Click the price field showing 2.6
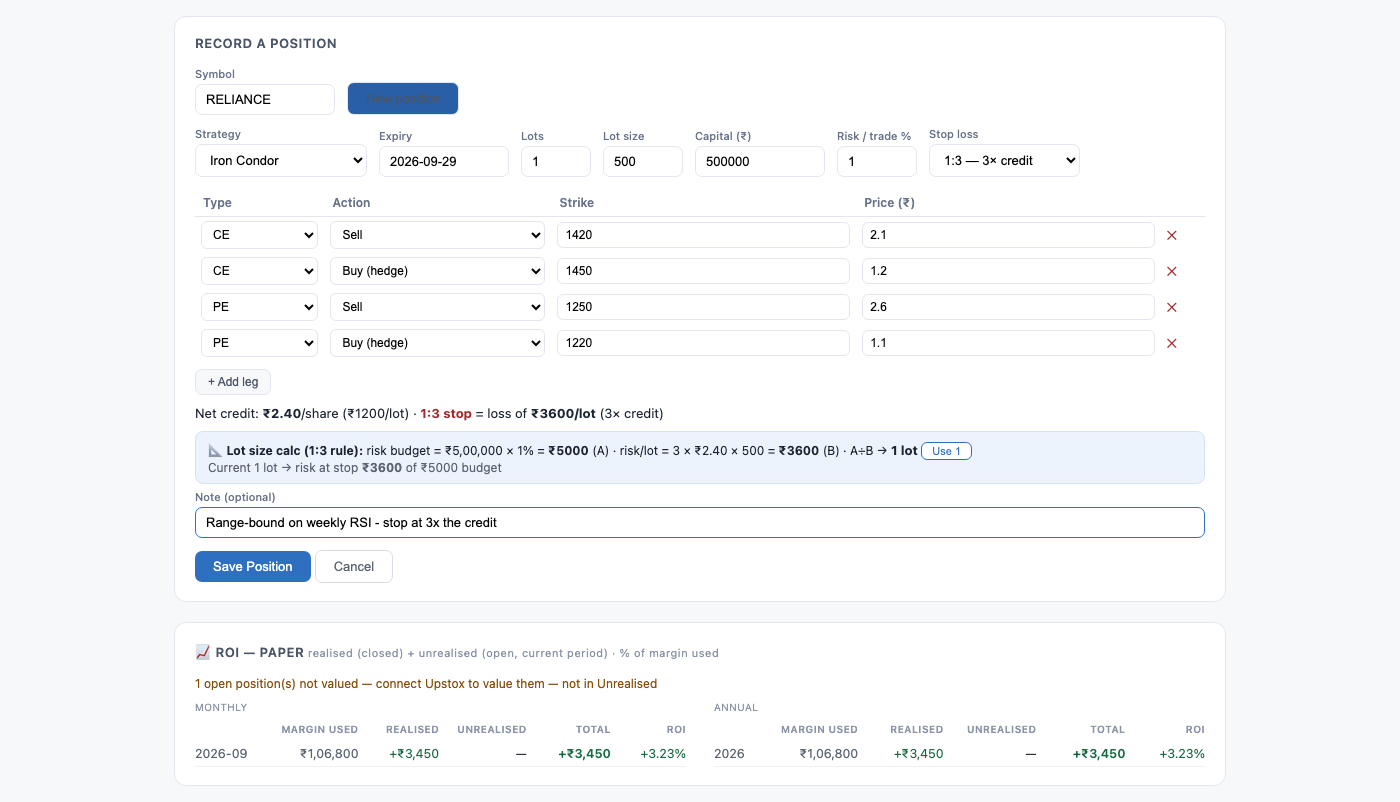The width and height of the screenshot is (1400, 802). coord(1008,307)
